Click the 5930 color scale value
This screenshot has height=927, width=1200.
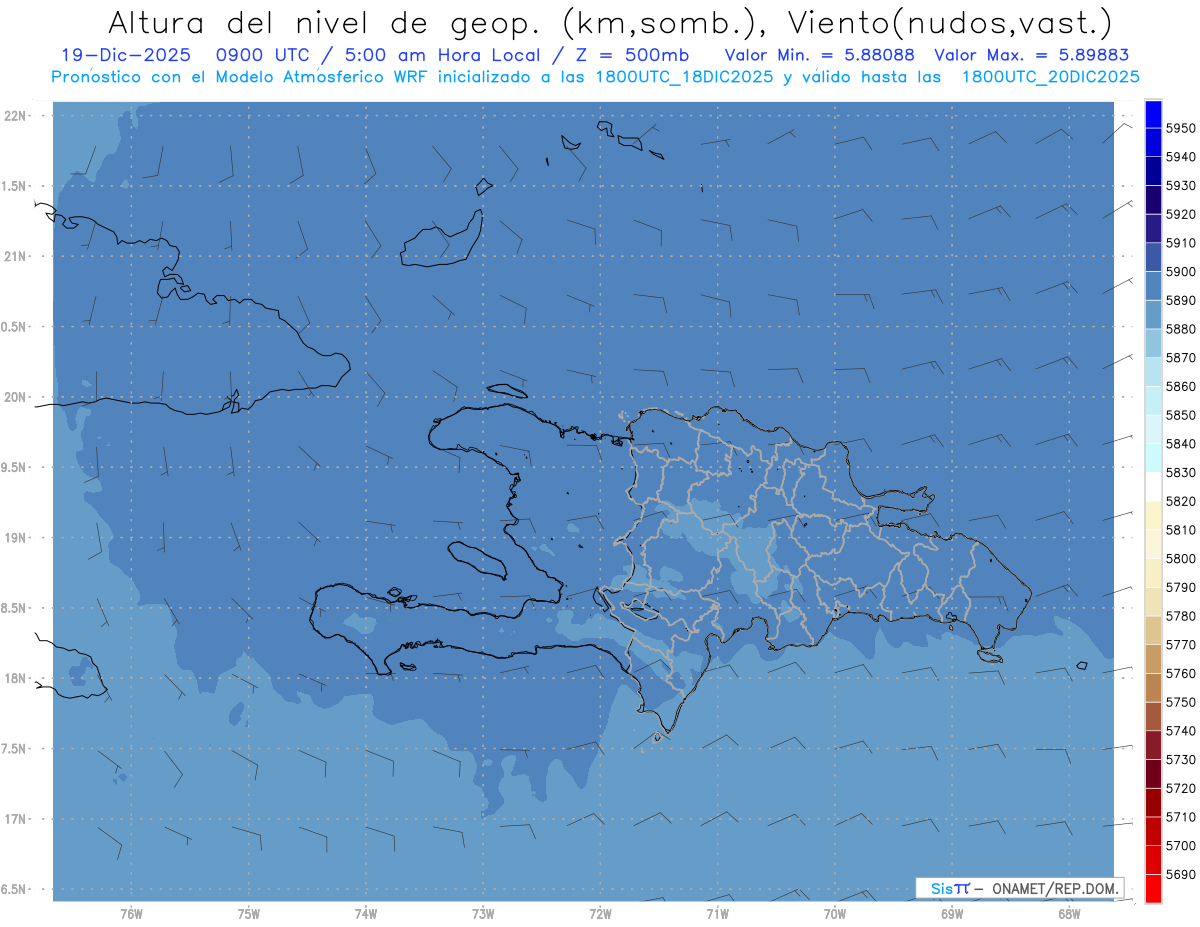click(1181, 186)
